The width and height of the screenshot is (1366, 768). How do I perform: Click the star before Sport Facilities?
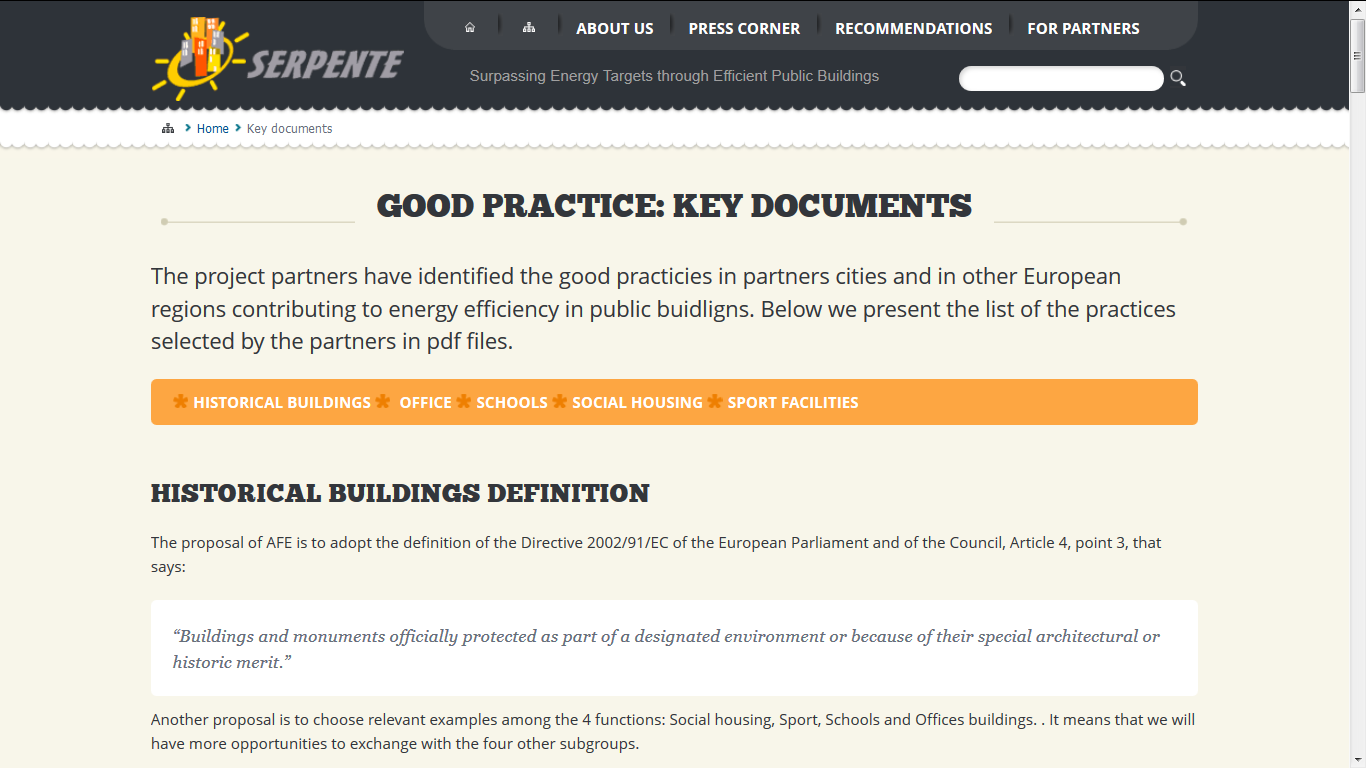(x=715, y=402)
